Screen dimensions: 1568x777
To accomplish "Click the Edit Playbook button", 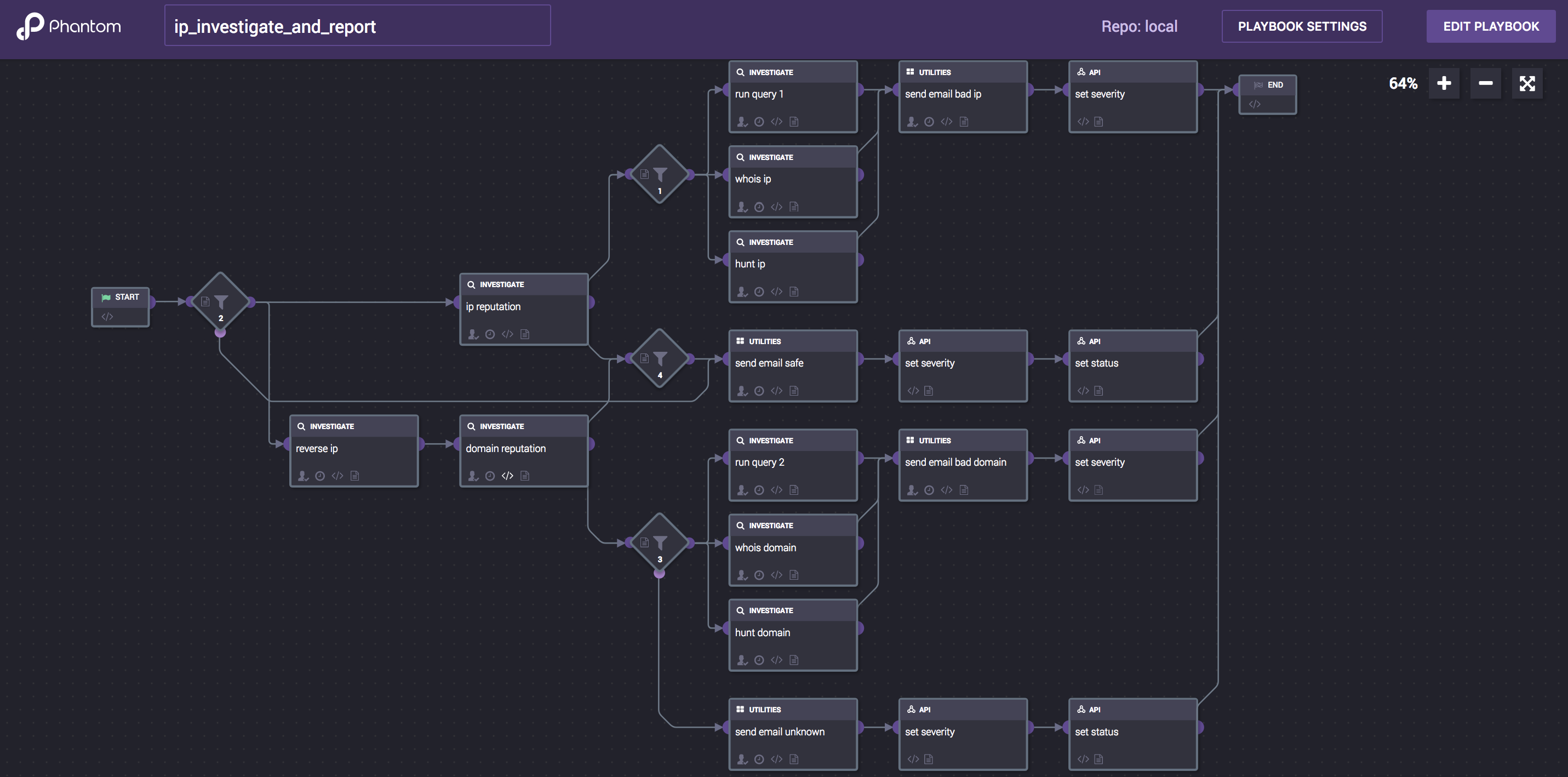I will tap(1490, 26).
